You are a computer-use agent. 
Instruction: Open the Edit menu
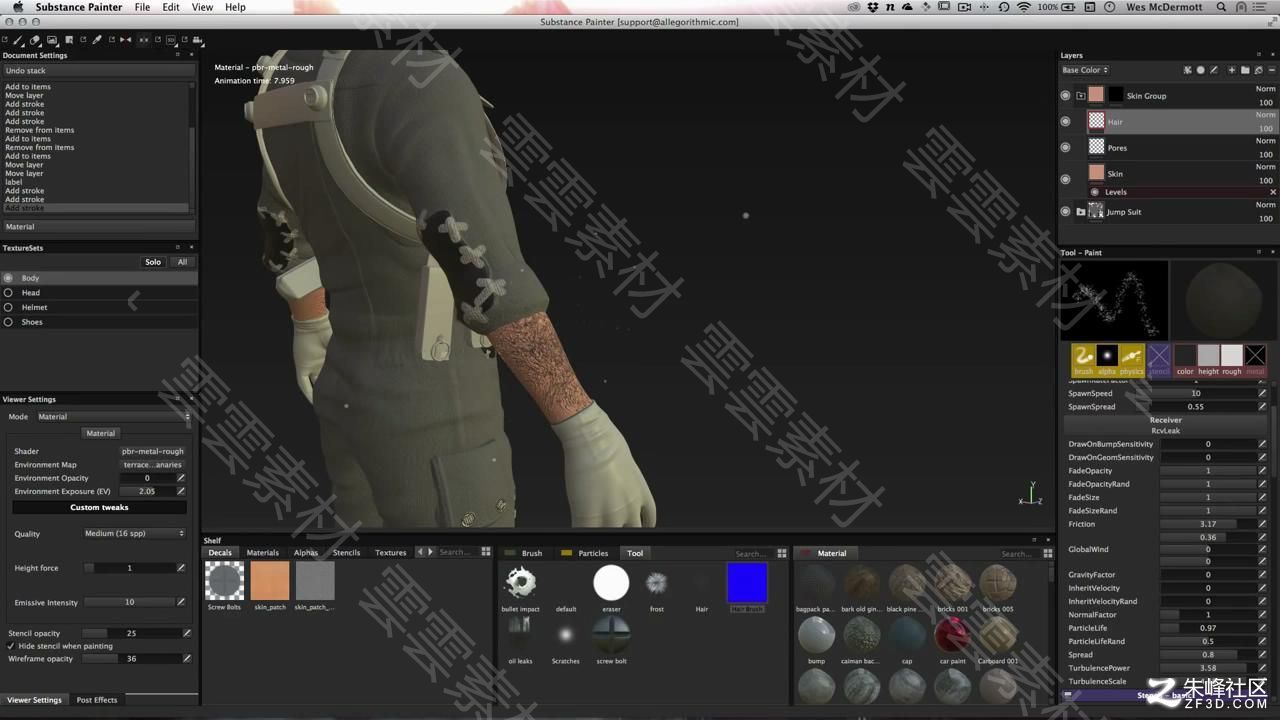tap(171, 7)
